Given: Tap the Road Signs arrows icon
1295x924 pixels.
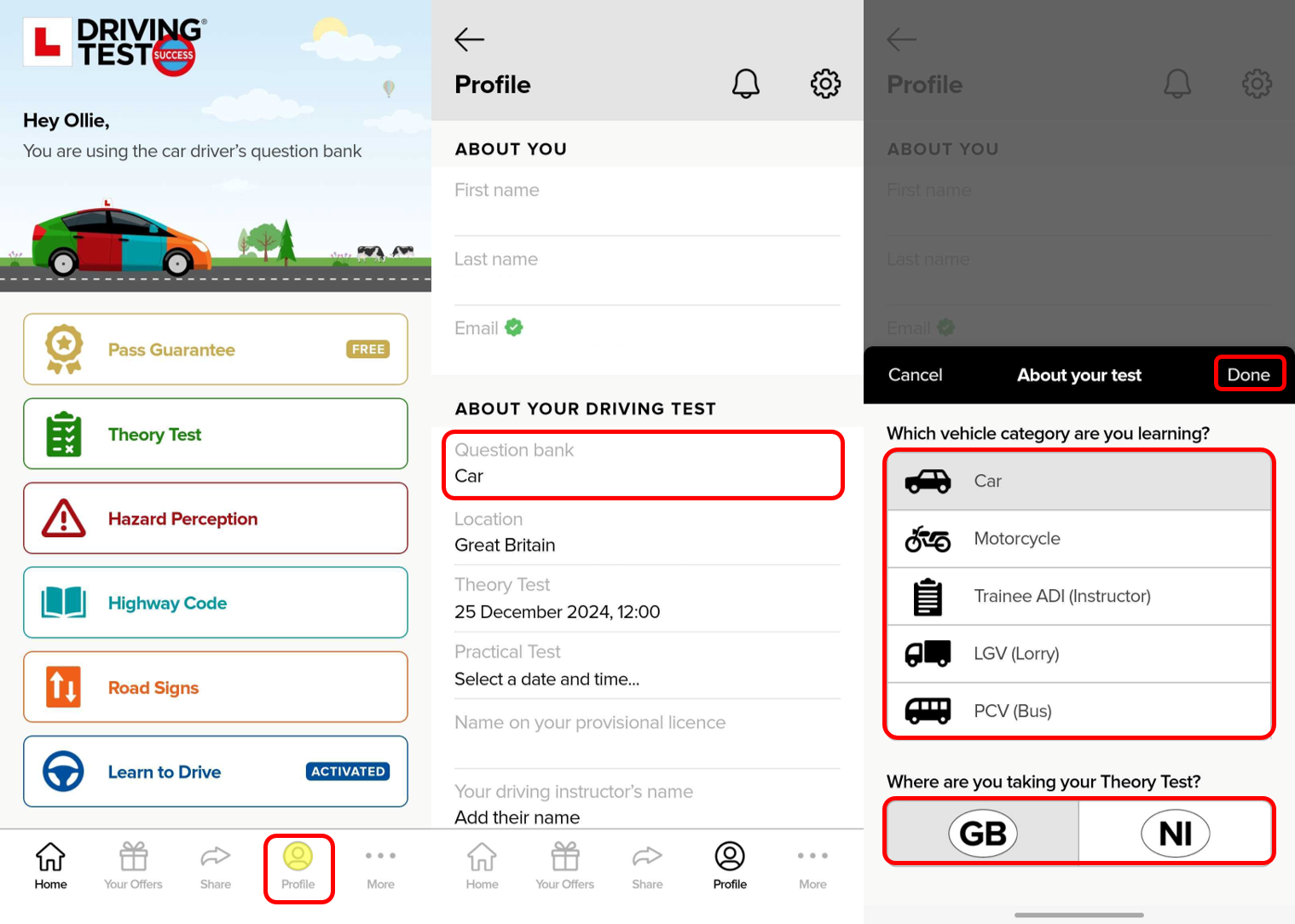Looking at the screenshot, I should [x=64, y=687].
